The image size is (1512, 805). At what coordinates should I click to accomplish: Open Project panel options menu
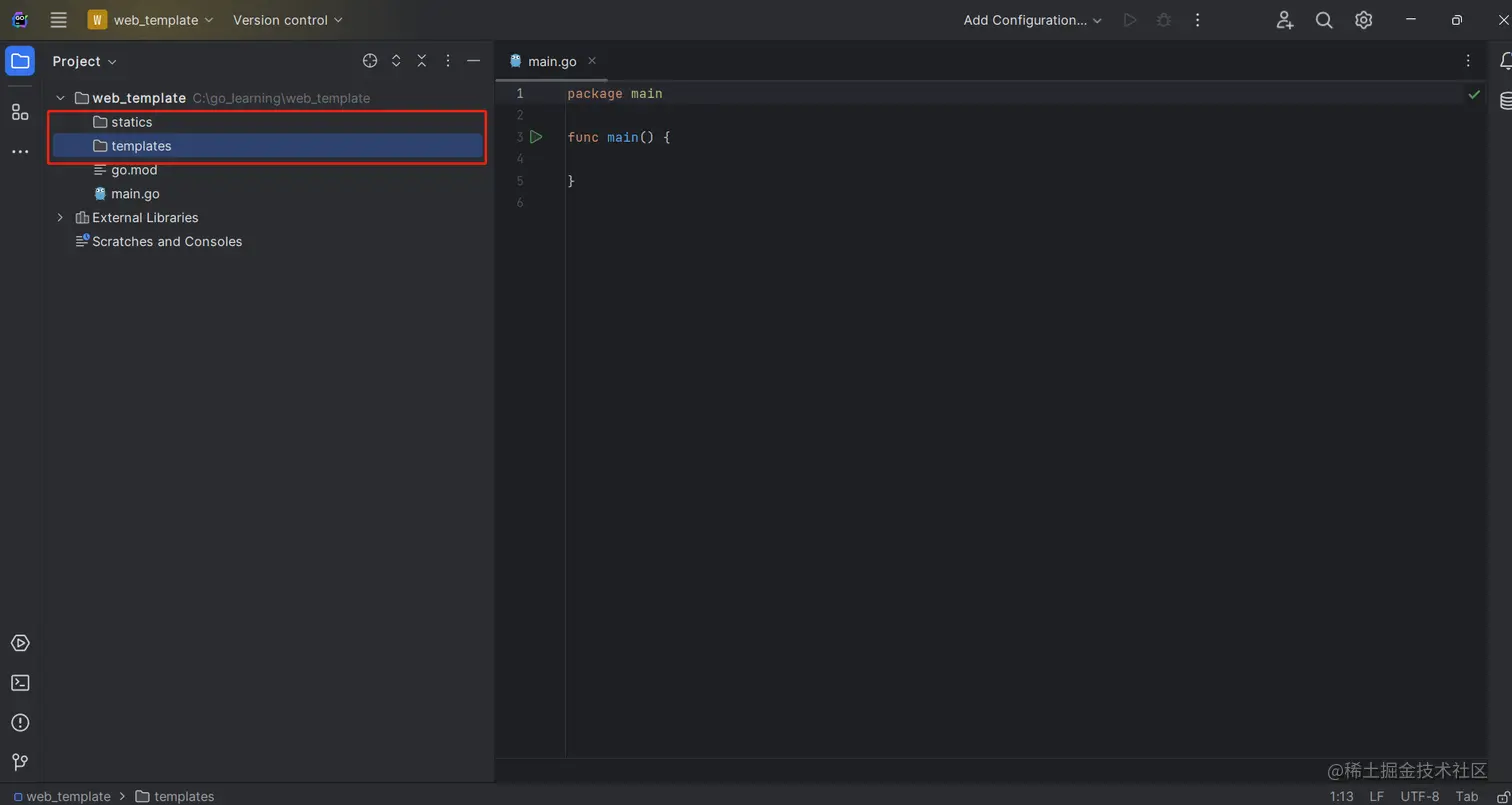[448, 61]
